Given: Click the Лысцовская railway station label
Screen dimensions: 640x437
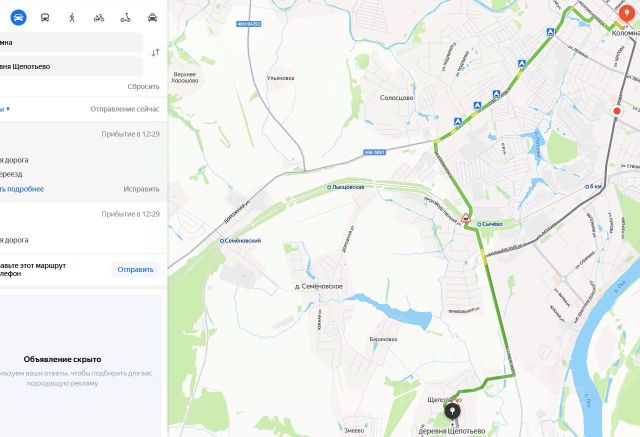Looking at the screenshot, I should click(345, 187).
